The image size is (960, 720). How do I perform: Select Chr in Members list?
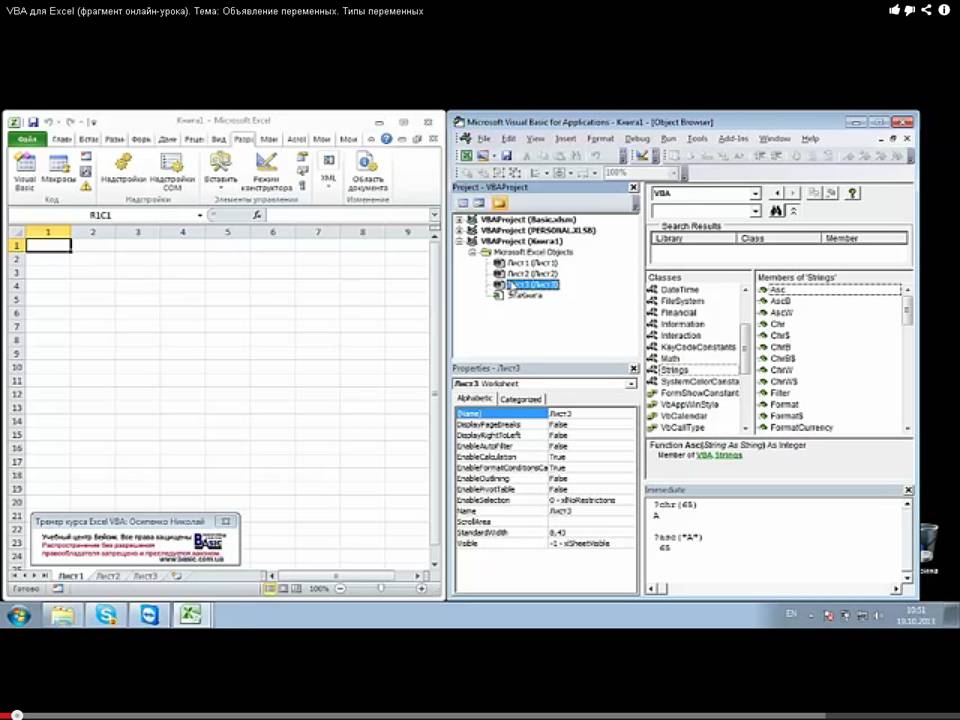[x=778, y=324]
